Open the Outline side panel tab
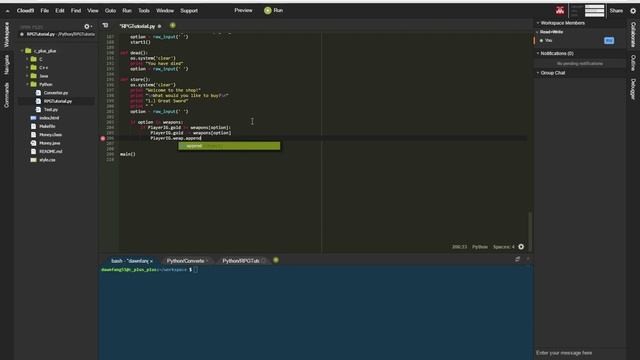640x360 pixels. [x=633, y=63]
